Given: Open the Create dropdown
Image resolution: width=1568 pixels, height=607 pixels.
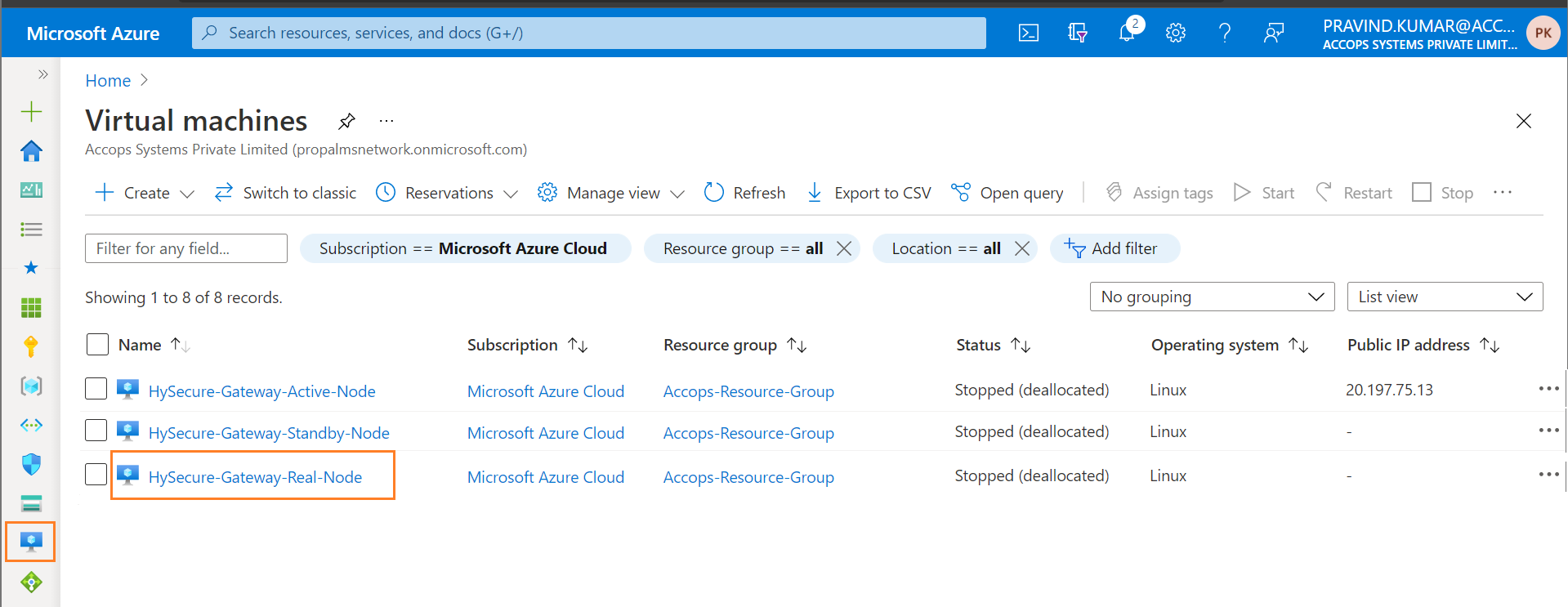Looking at the screenshot, I should [145, 193].
